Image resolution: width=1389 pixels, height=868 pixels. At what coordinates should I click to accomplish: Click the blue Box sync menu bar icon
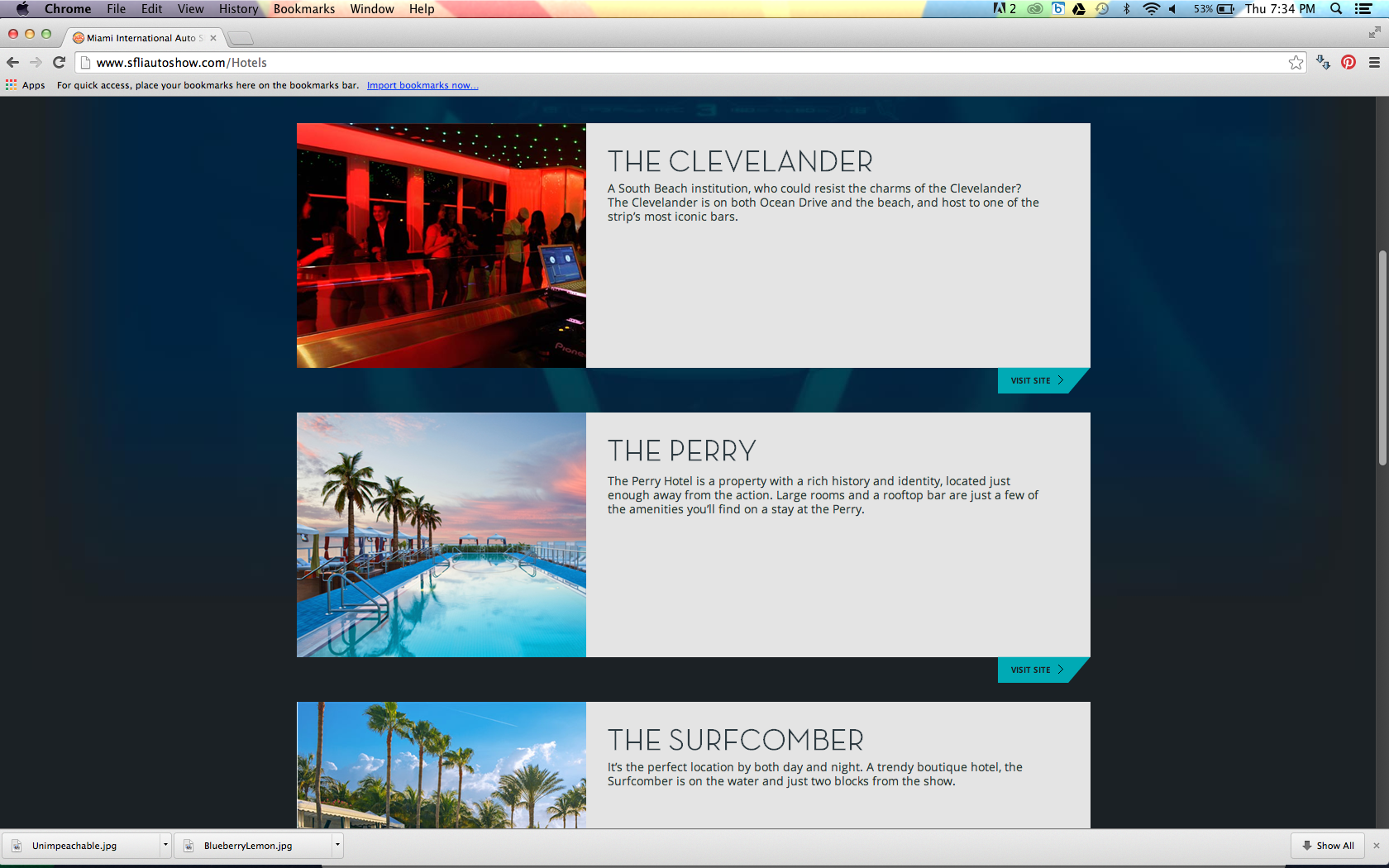1057,8
